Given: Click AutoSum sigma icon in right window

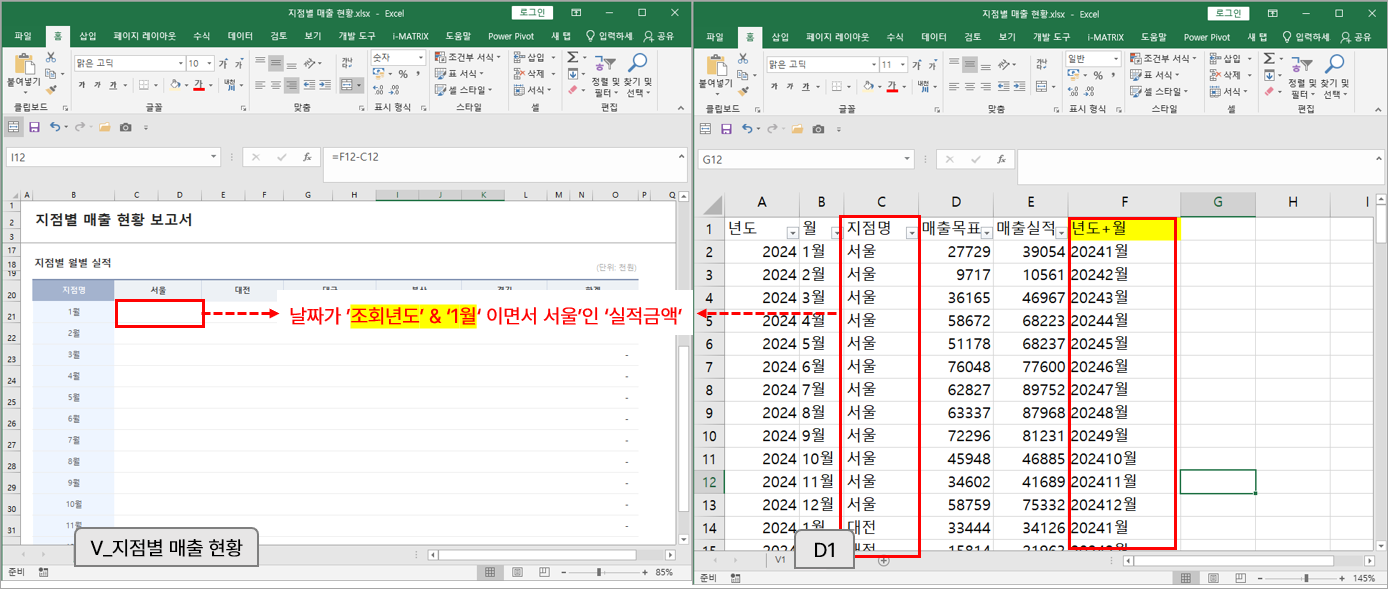Looking at the screenshot, I should click(x=1267, y=59).
